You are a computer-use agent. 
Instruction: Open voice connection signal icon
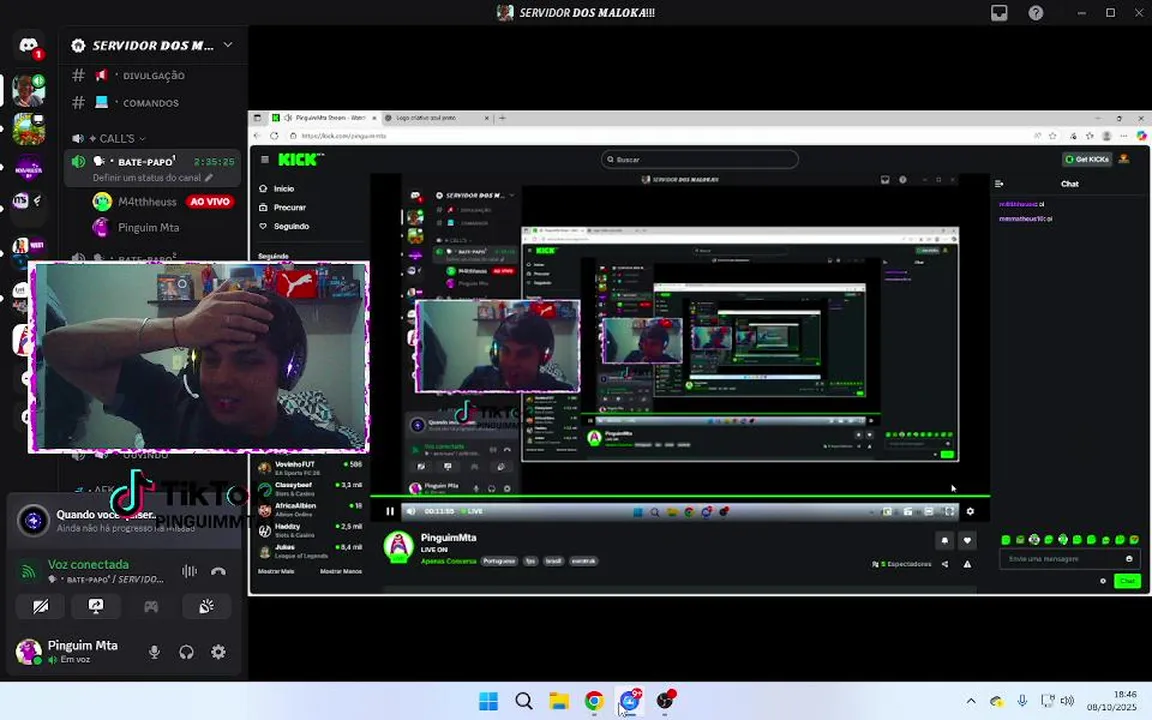pos(29,572)
